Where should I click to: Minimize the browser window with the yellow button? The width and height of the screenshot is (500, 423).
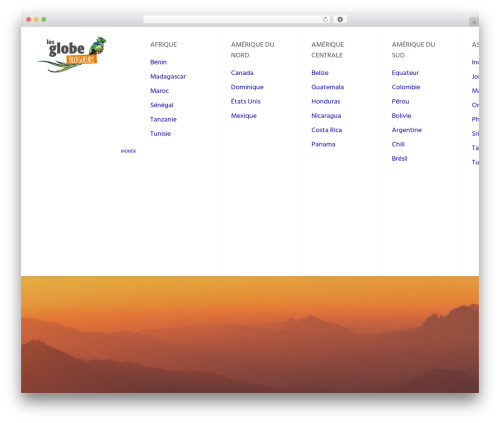tap(36, 20)
